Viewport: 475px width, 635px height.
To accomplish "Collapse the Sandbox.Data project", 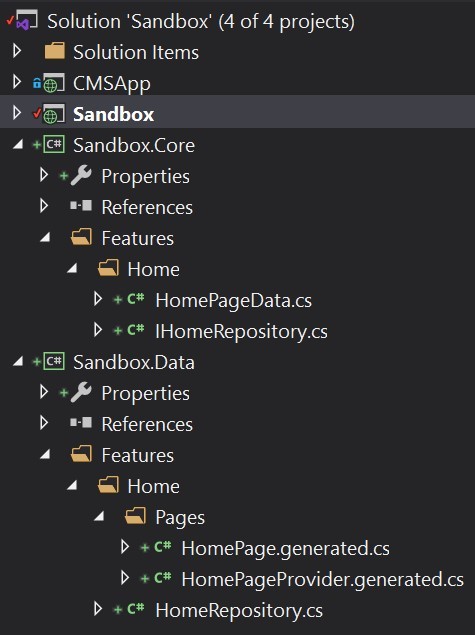I will [18, 361].
